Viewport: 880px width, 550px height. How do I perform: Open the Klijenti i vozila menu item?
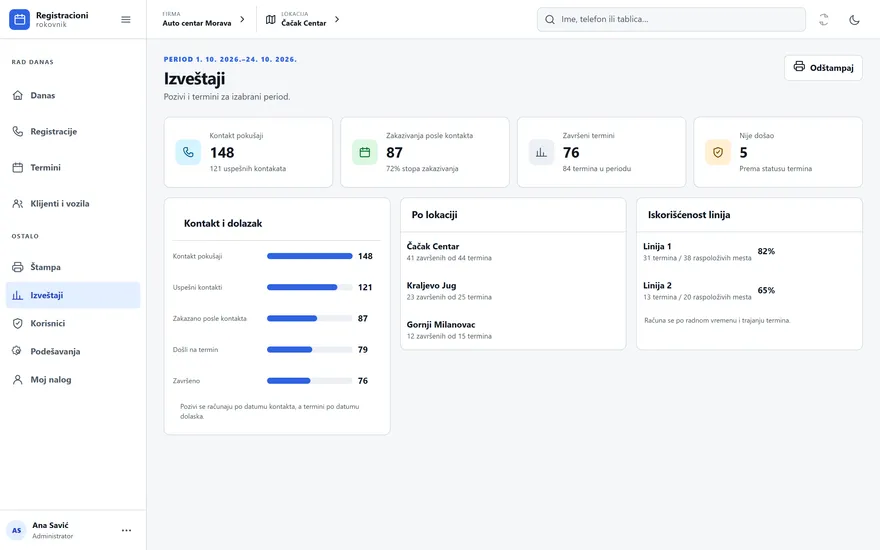[x=73, y=203]
